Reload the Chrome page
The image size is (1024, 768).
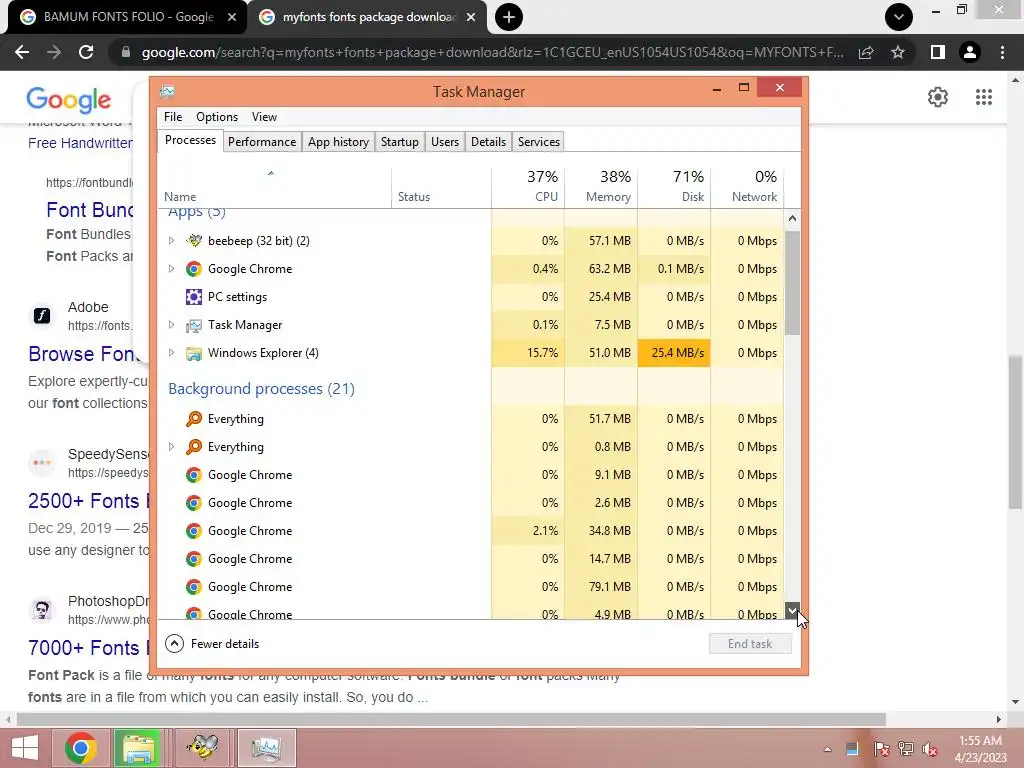coord(86,52)
